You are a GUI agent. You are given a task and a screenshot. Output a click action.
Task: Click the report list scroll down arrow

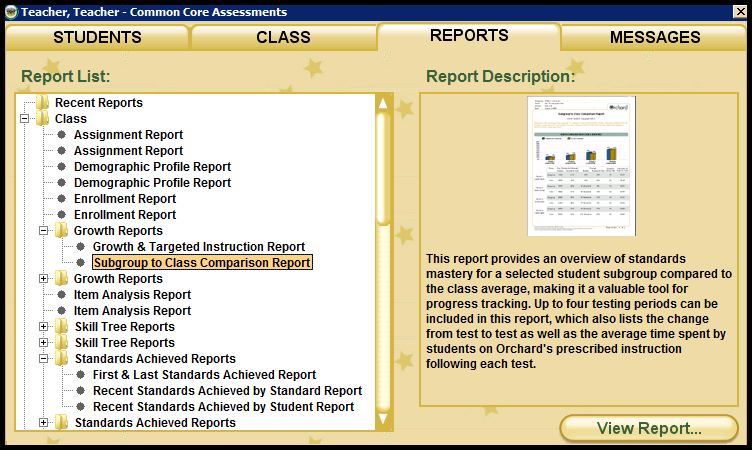383,419
